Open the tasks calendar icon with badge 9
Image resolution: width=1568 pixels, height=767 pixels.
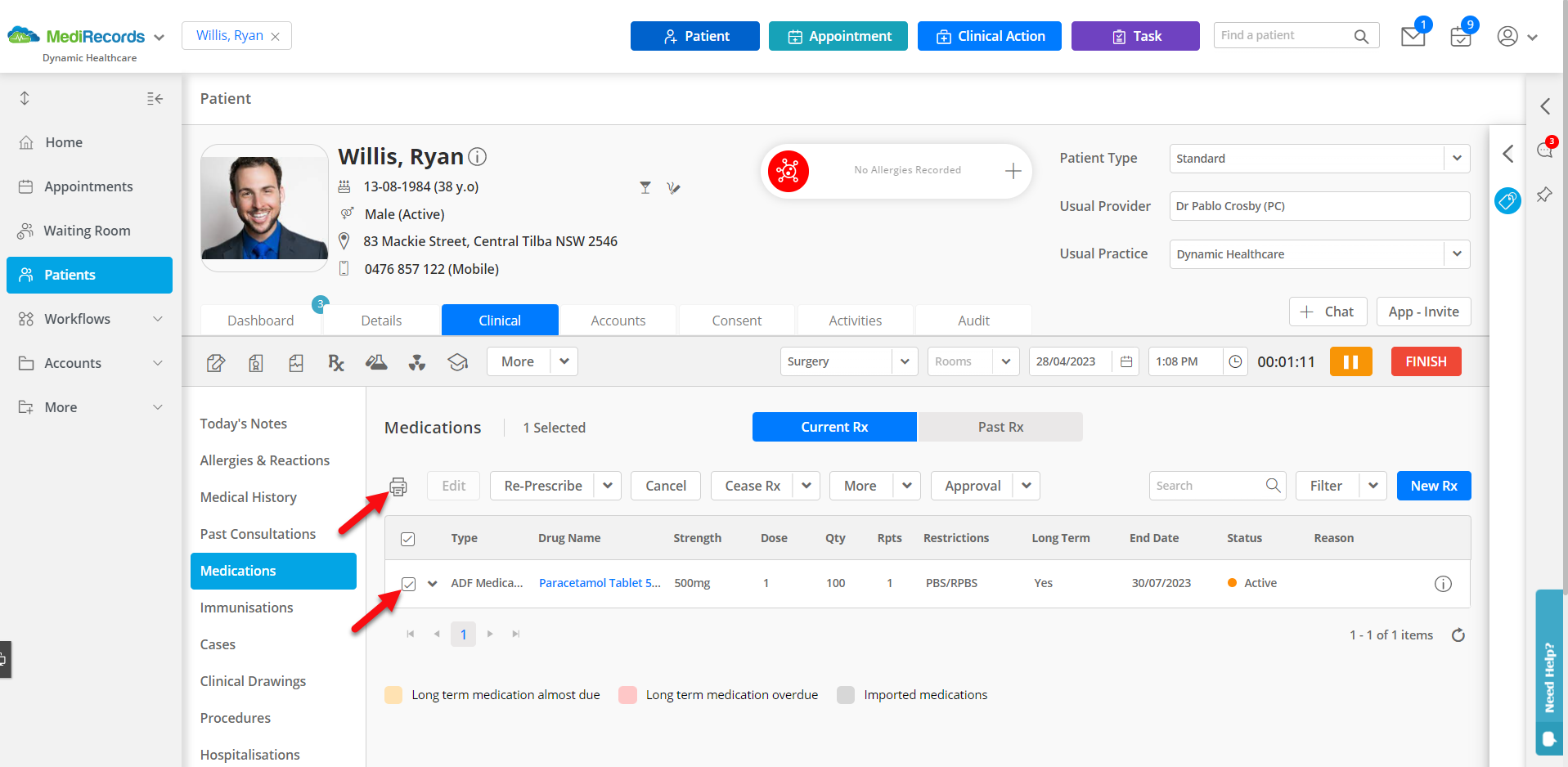(1460, 37)
